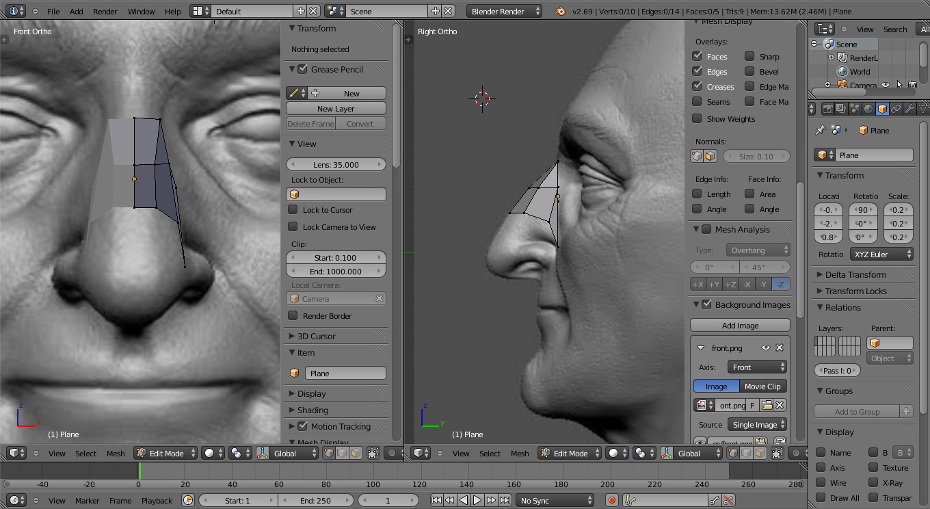The image size is (930, 509).
Task: Switch background source to Movie Clip
Action: 763,386
